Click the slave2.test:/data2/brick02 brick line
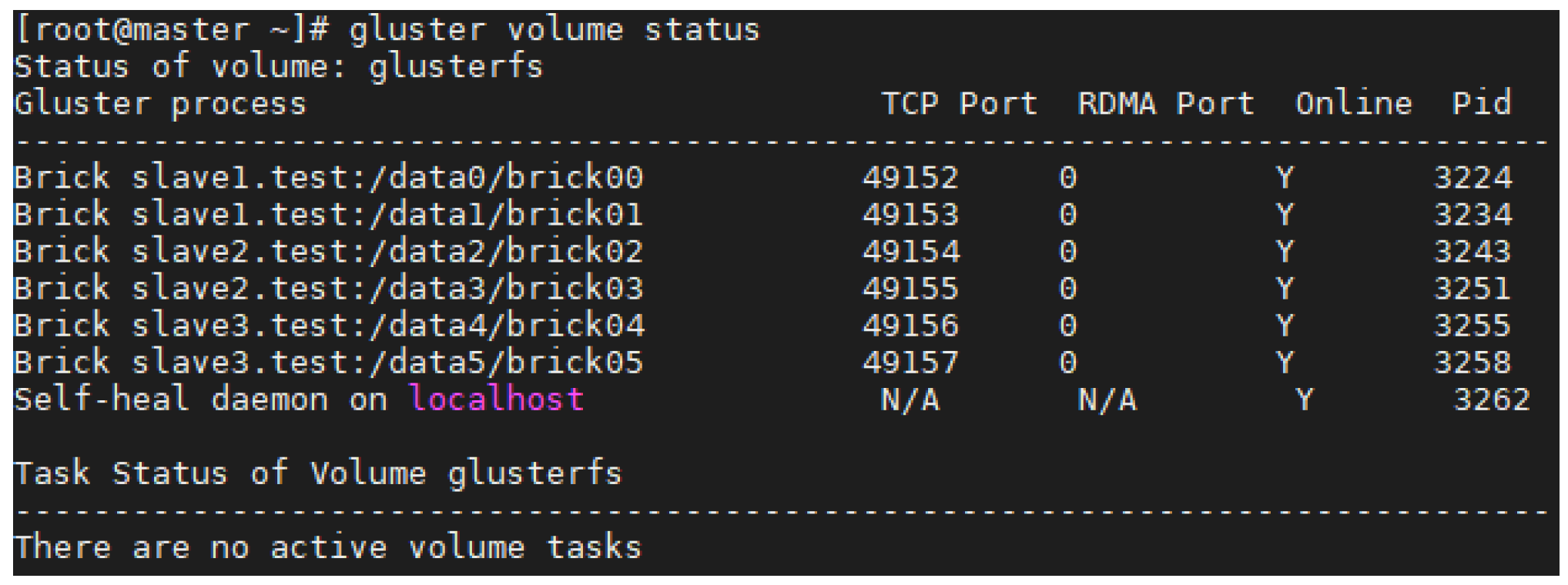Image resolution: width=1568 pixels, height=585 pixels. 329,252
